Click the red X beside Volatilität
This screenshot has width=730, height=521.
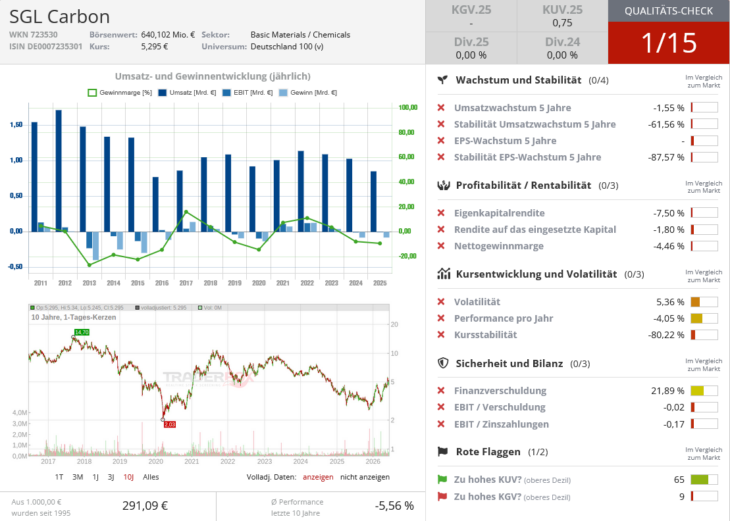click(x=441, y=302)
